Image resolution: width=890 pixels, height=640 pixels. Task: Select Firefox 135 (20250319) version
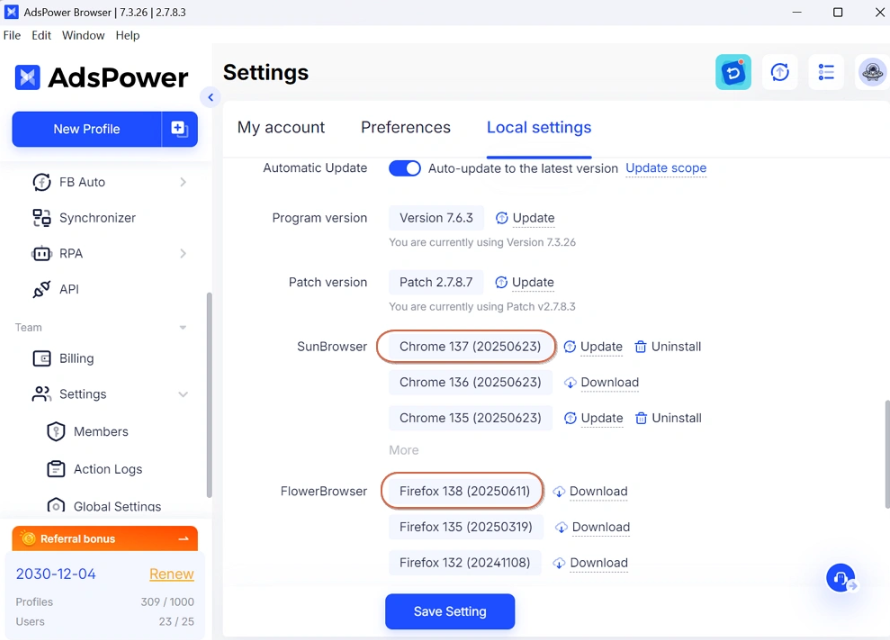pyautogui.click(x=466, y=527)
